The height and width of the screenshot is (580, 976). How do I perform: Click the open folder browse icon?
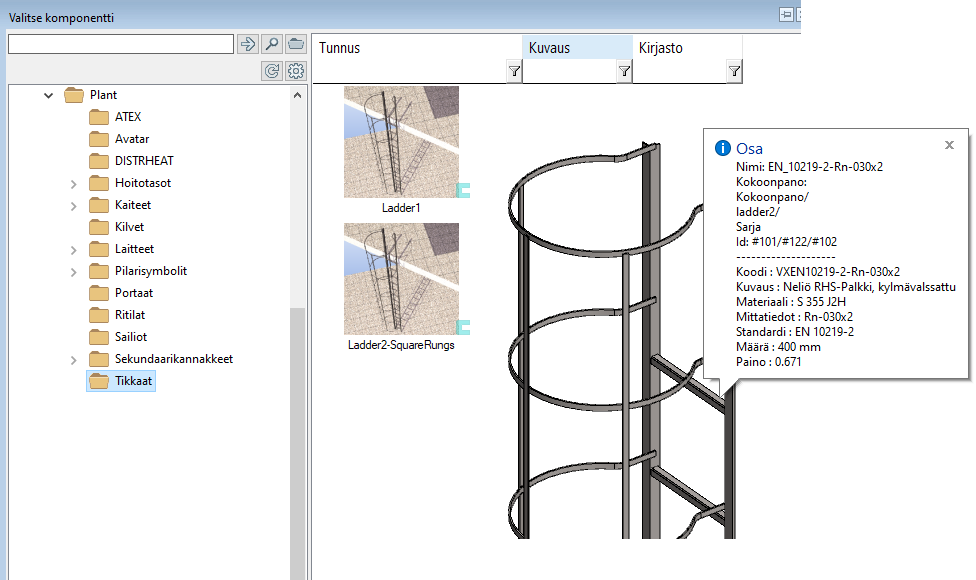[x=295, y=44]
